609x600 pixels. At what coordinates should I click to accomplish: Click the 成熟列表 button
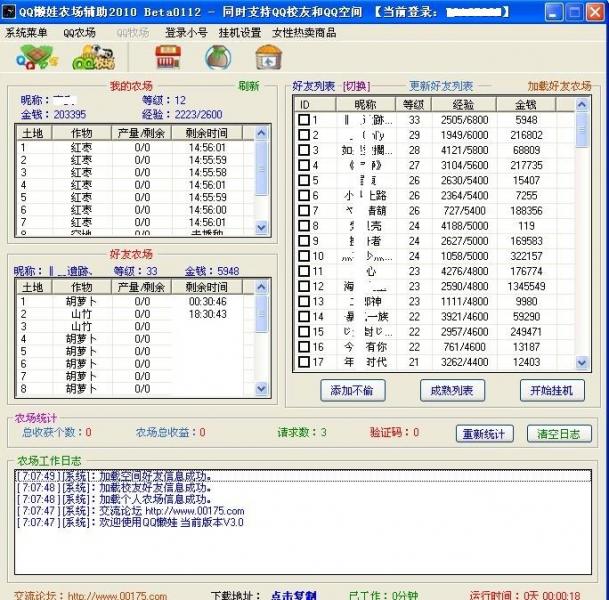tap(452, 390)
